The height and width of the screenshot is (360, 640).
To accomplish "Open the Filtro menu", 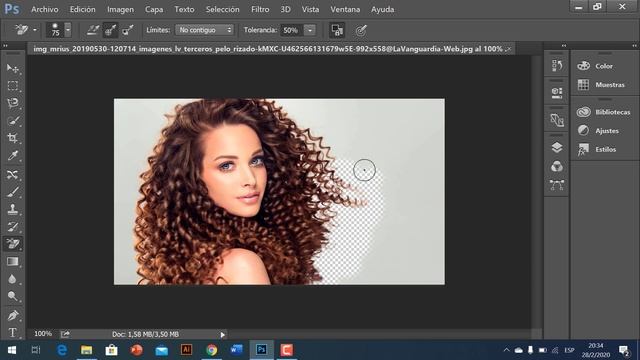I will pos(260,9).
